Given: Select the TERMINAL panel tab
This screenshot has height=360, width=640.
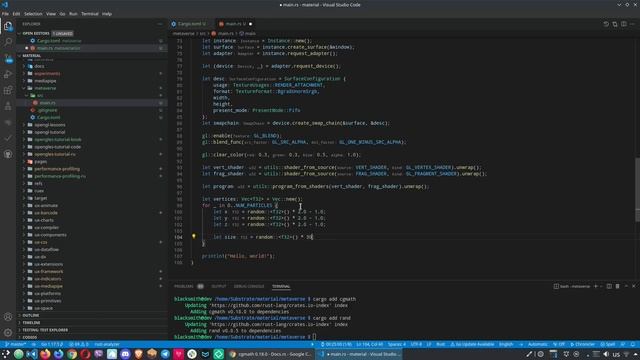Looking at the screenshot, I should (x=281, y=287).
